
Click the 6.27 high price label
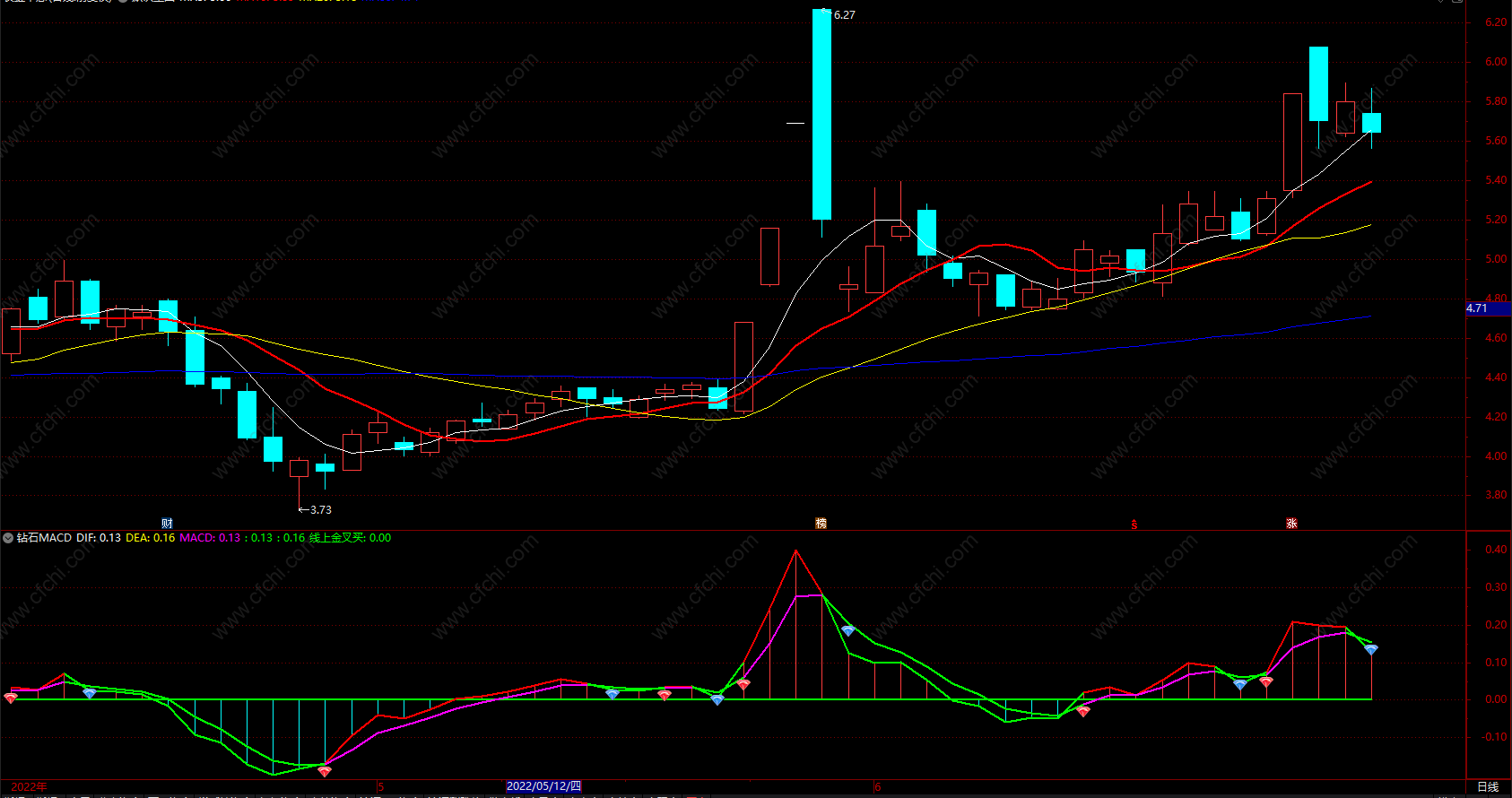pyautogui.click(x=844, y=15)
